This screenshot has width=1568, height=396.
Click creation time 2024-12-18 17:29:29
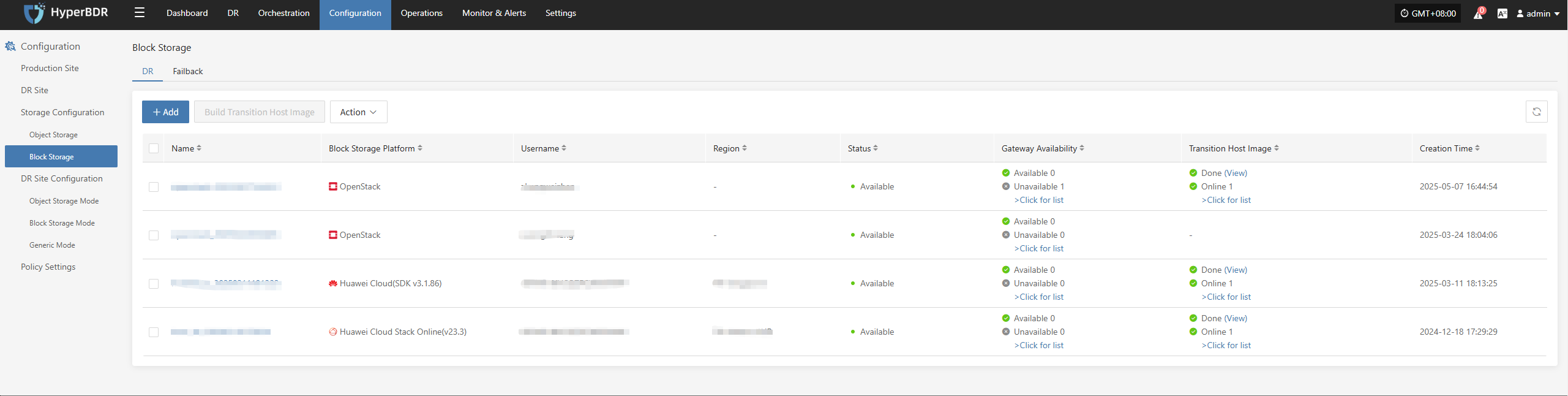1458,332
